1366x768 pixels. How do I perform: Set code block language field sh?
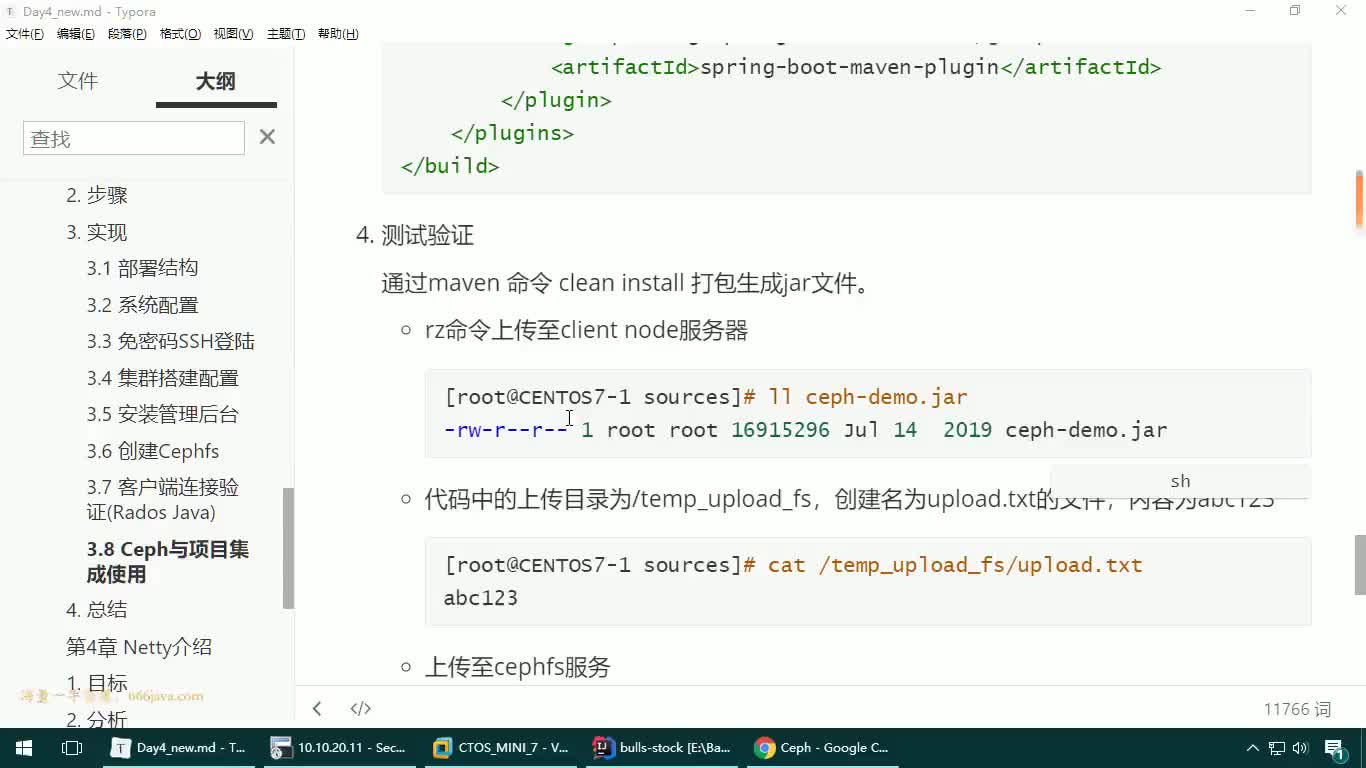pos(1180,481)
